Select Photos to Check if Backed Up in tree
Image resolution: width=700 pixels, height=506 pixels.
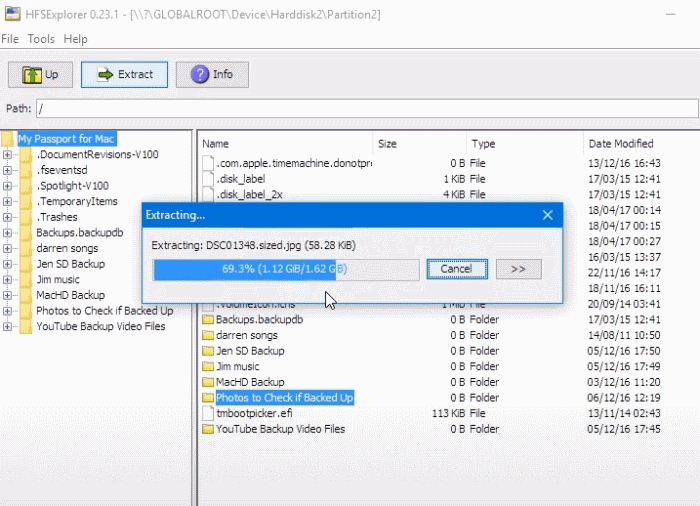pyautogui.click(x=105, y=311)
